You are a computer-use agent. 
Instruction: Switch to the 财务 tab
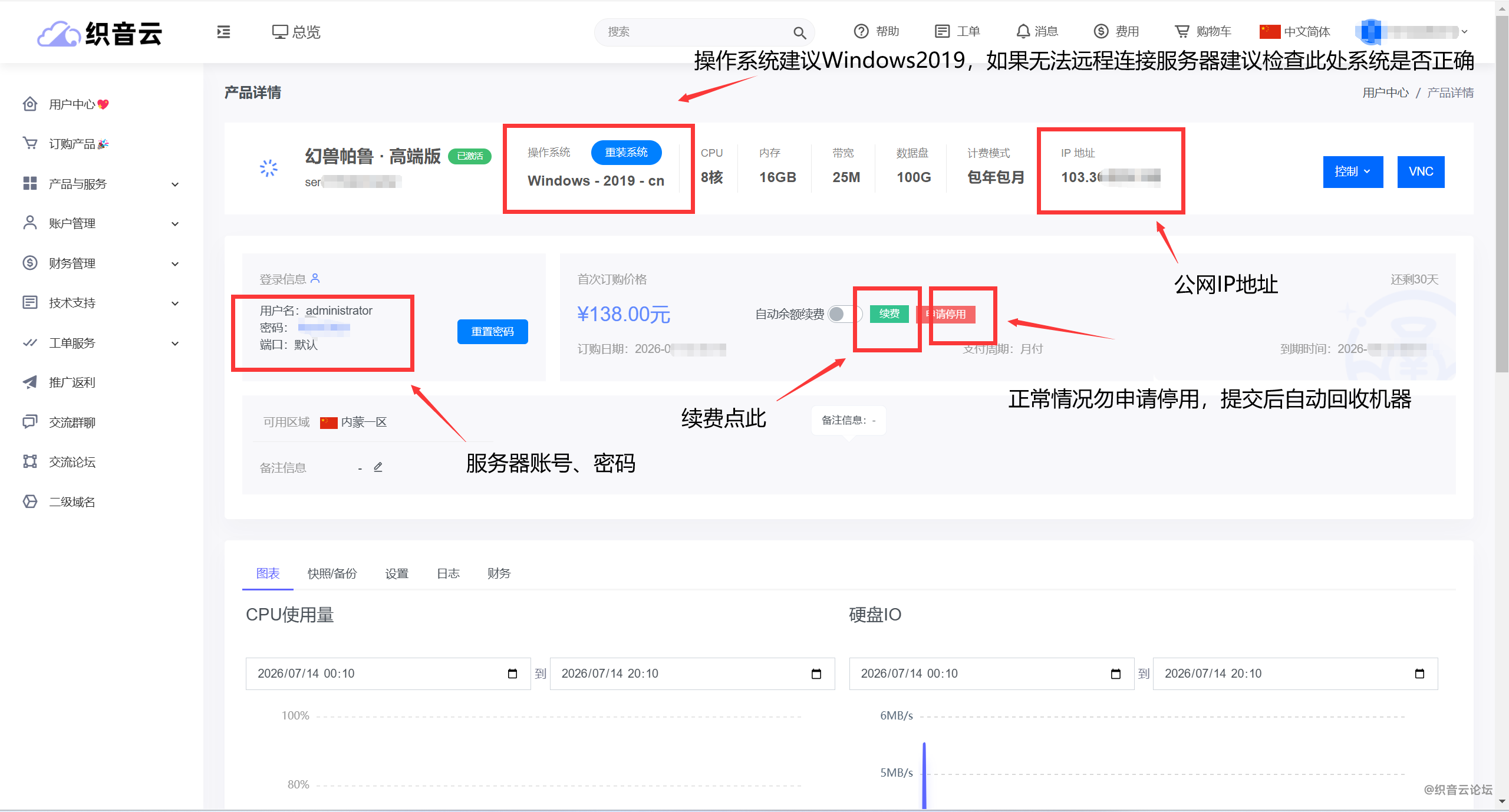(499, 573)
